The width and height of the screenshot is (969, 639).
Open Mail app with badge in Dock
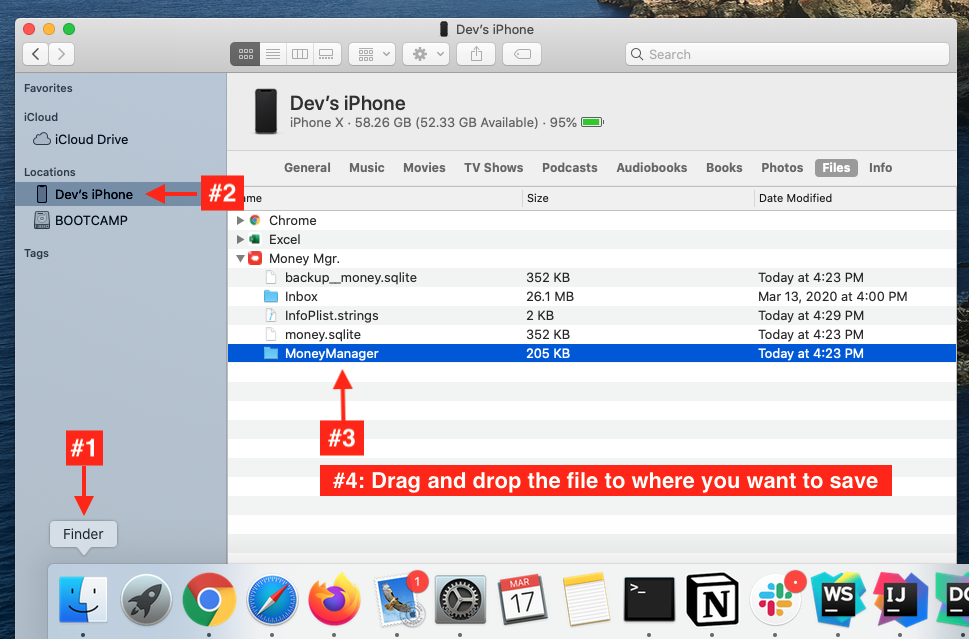[x=399, y=598]
